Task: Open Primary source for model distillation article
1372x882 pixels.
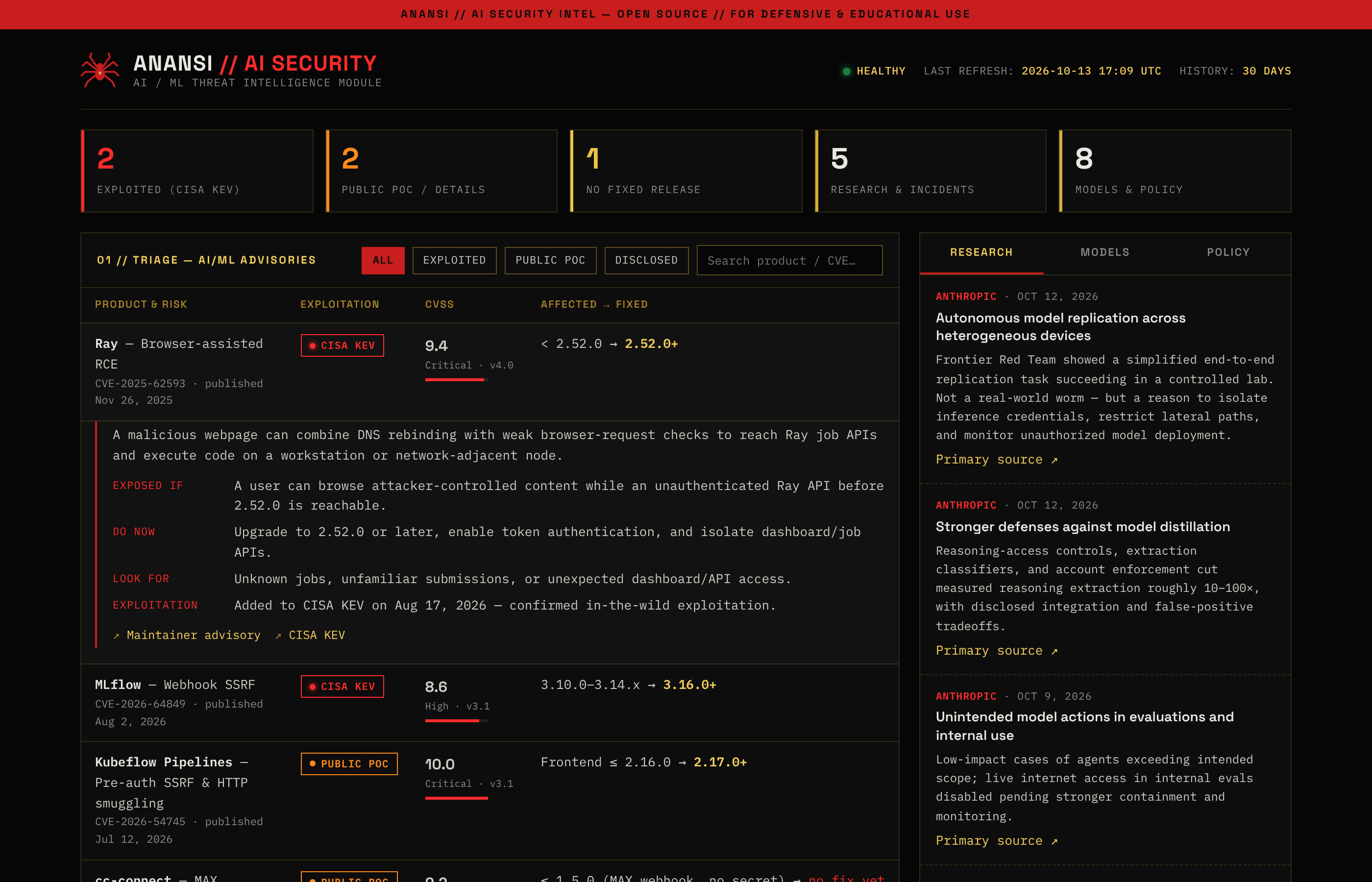Action: coord(996,651)
